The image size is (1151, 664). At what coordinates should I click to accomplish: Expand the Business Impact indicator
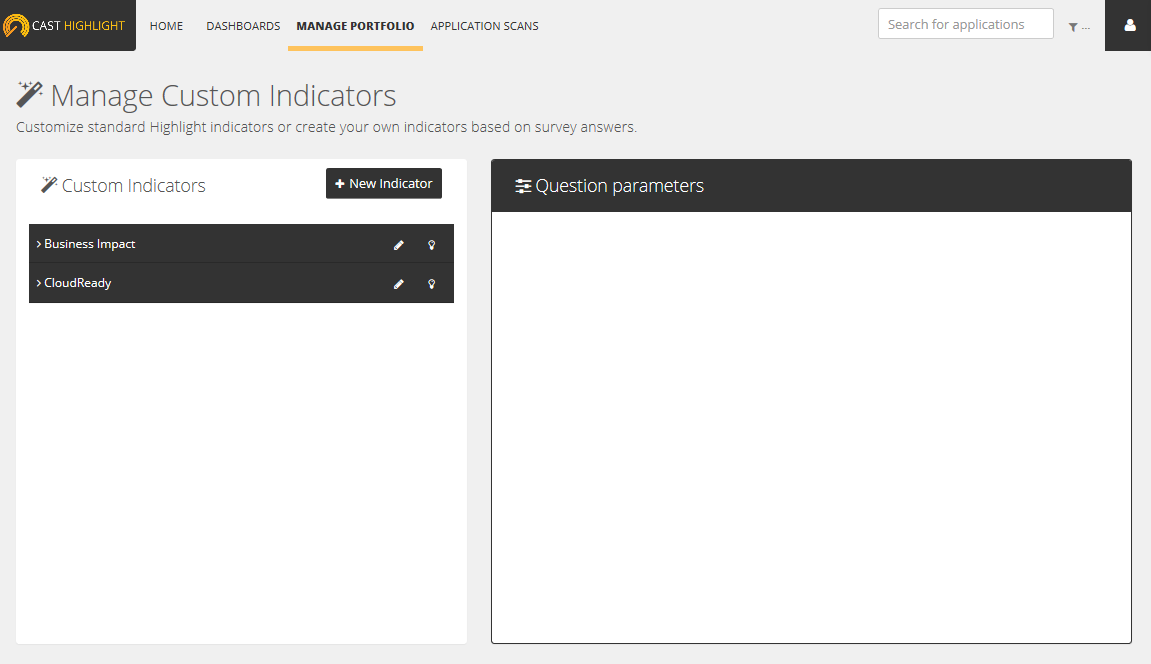(x=89, y=244)
